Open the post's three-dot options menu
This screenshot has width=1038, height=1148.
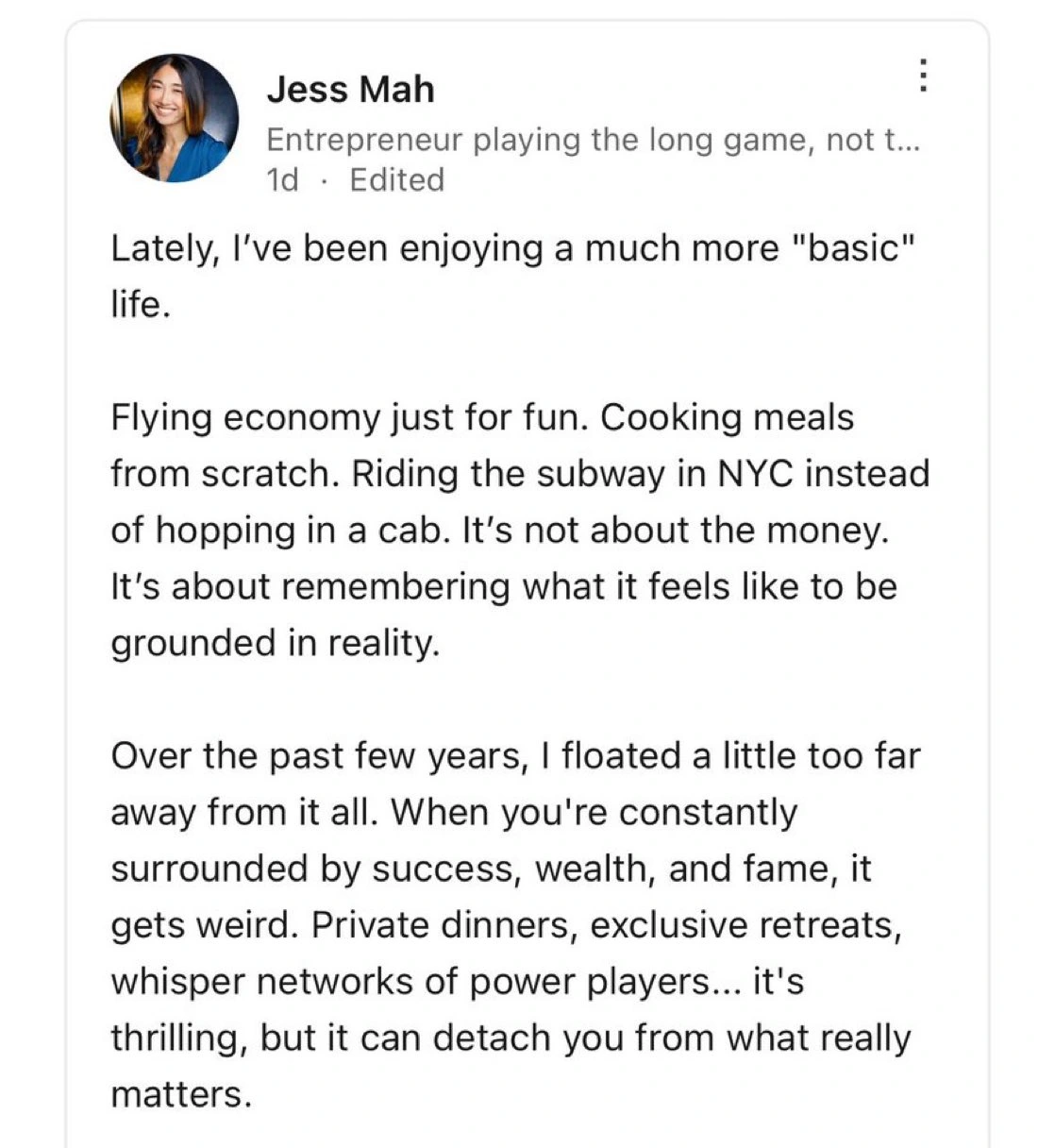pyautogui.click(x=923, y=76)
